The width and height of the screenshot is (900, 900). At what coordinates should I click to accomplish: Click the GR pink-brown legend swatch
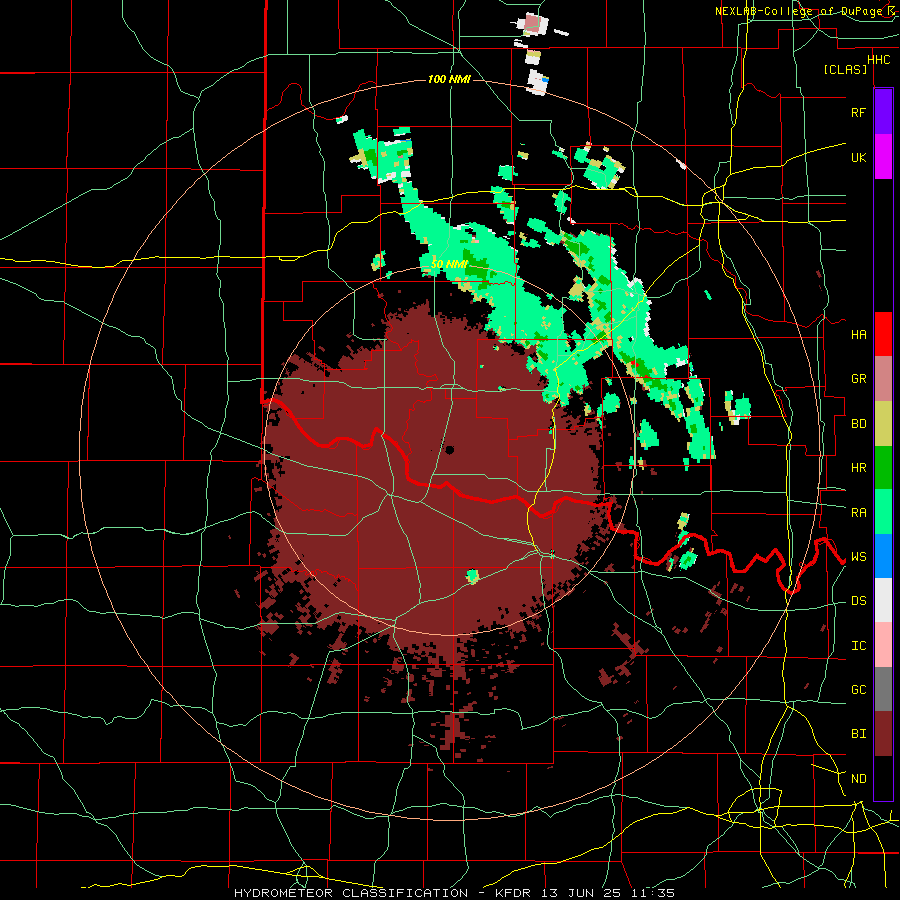click(x=883, y=378)
